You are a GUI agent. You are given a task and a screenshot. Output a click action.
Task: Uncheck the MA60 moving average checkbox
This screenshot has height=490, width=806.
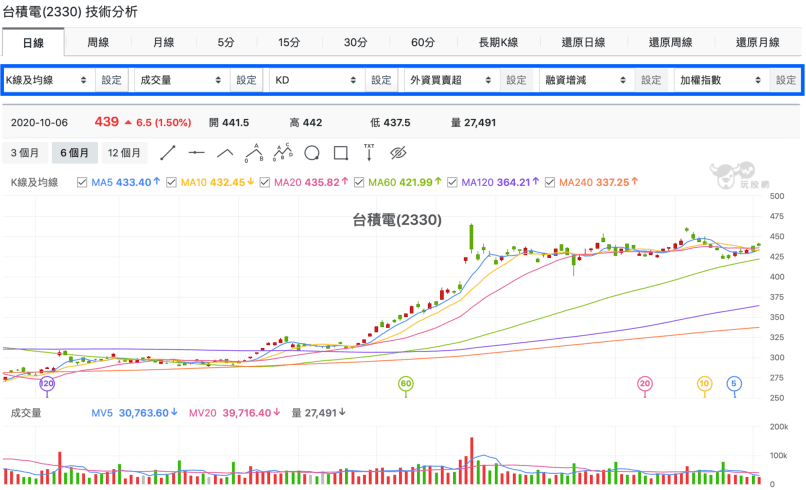pos(359,183)
